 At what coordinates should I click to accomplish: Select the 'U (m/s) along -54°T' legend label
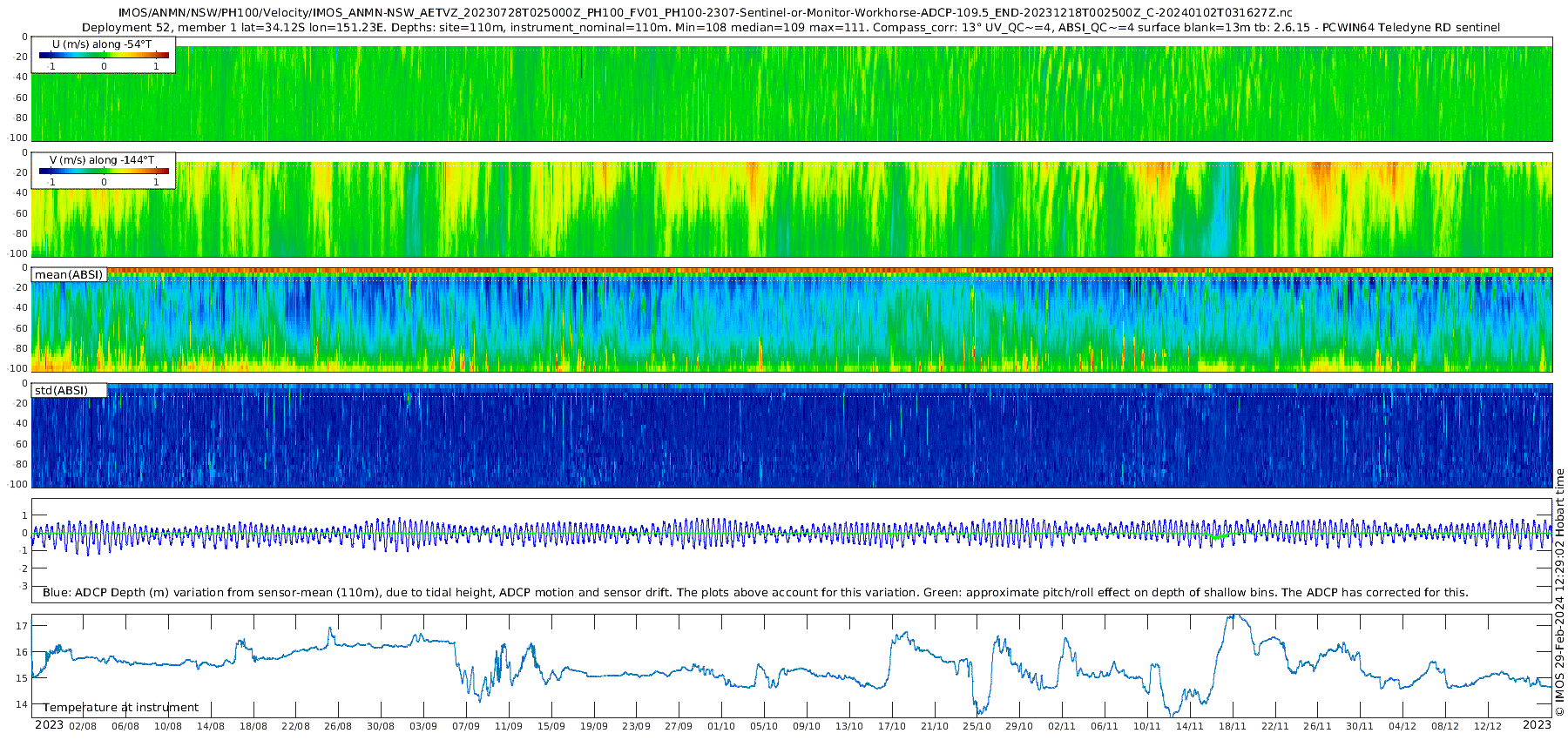[x=102, y=44]
